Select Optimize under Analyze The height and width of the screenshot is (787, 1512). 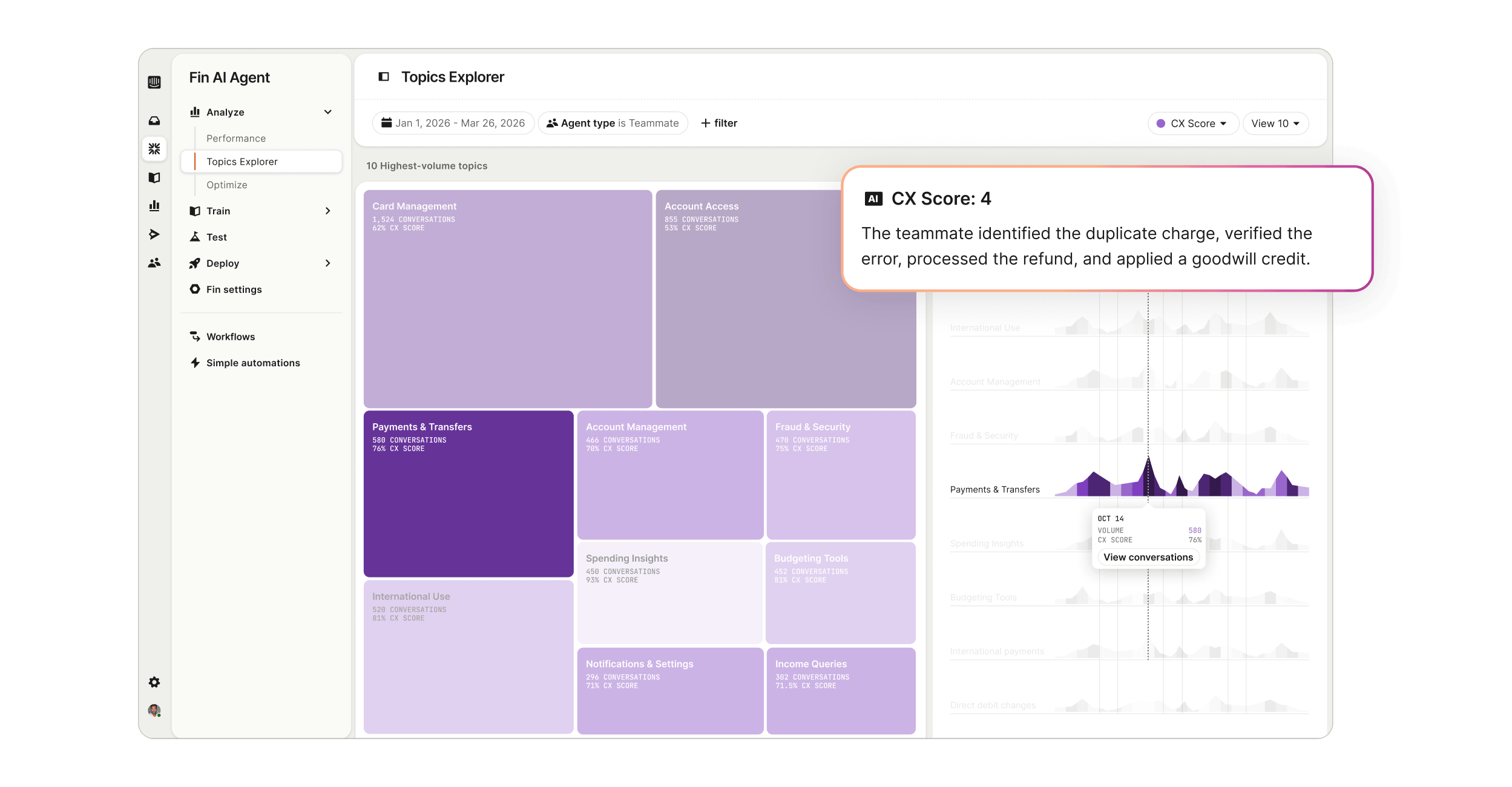click(x=227, y=185)
